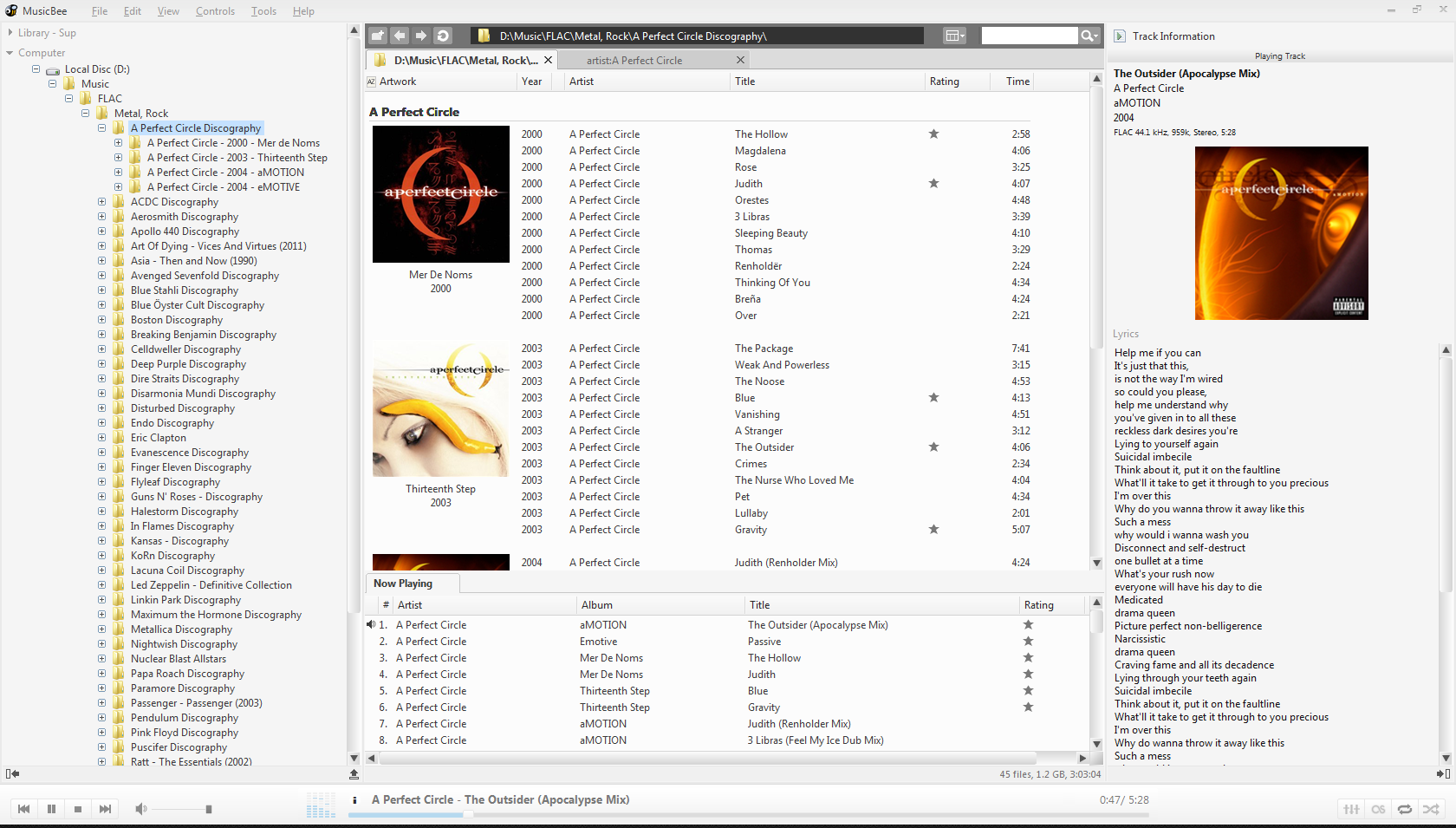Open the File menu

pos(100,11)
